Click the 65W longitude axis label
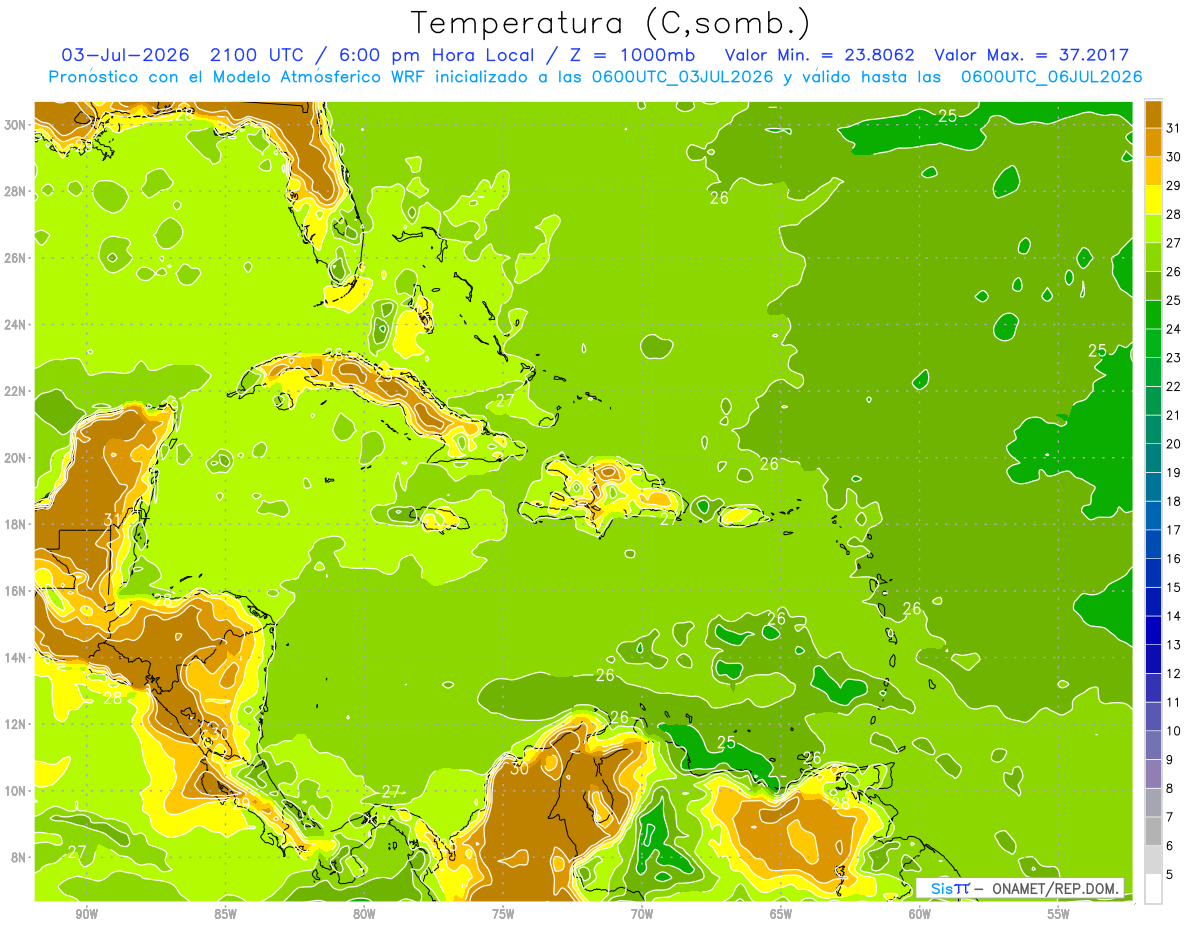 click(x=781, y=914)
